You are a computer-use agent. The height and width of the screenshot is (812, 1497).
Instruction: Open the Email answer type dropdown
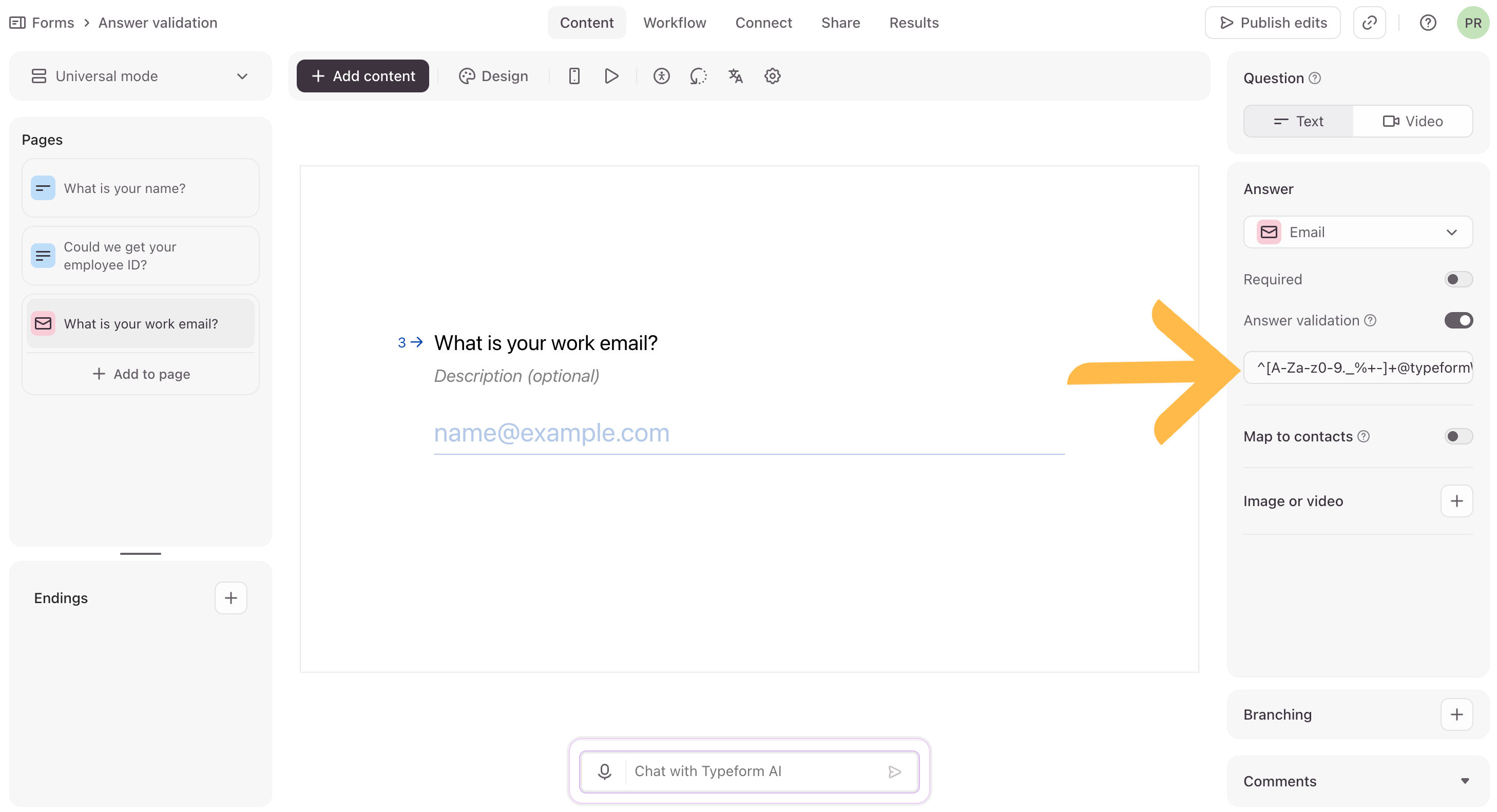[x=1357, y=233]
